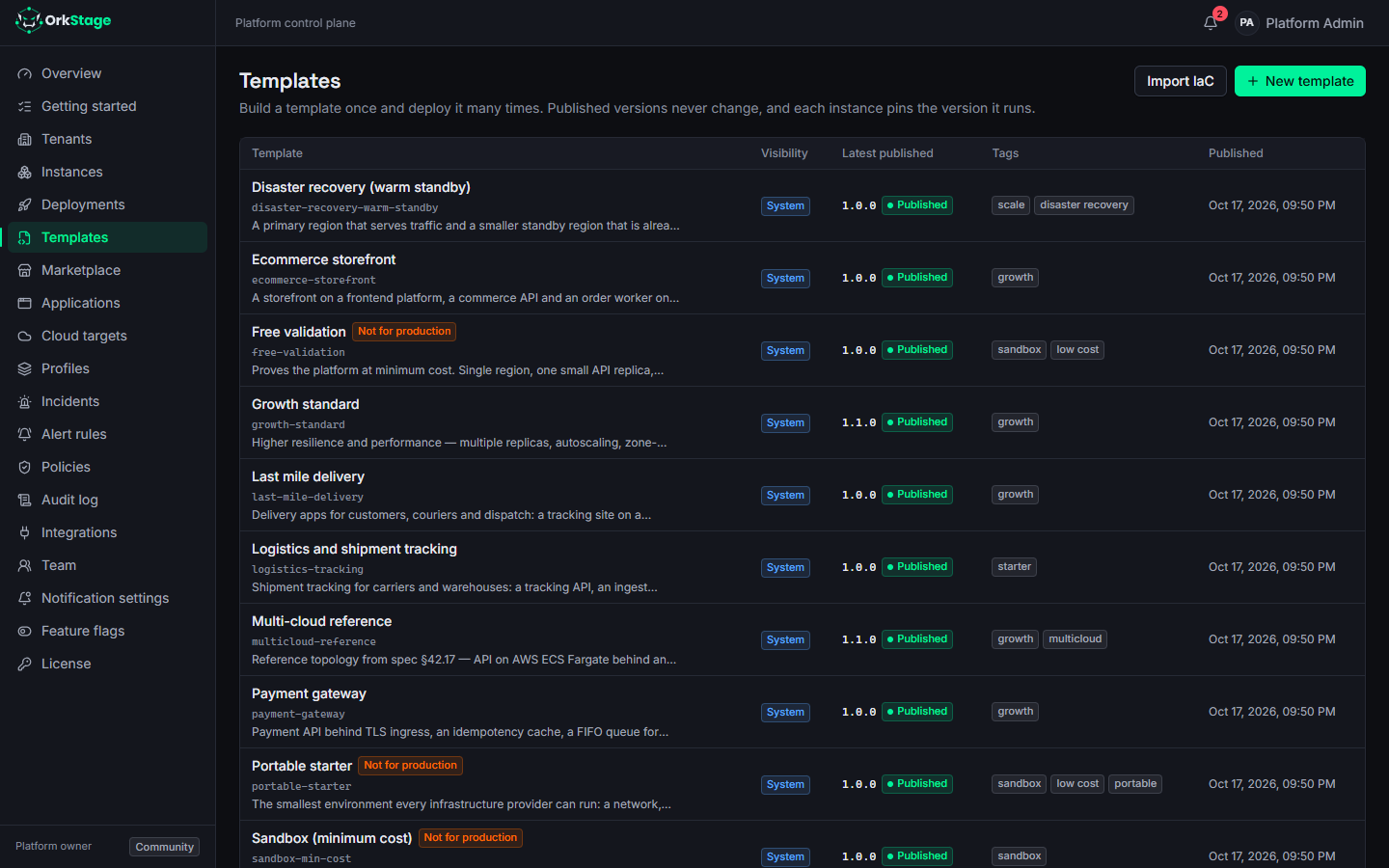Open Disaster recovery (warm standby) template
This screenshot has width=1389, height=868.
click(x=361, y=187)
